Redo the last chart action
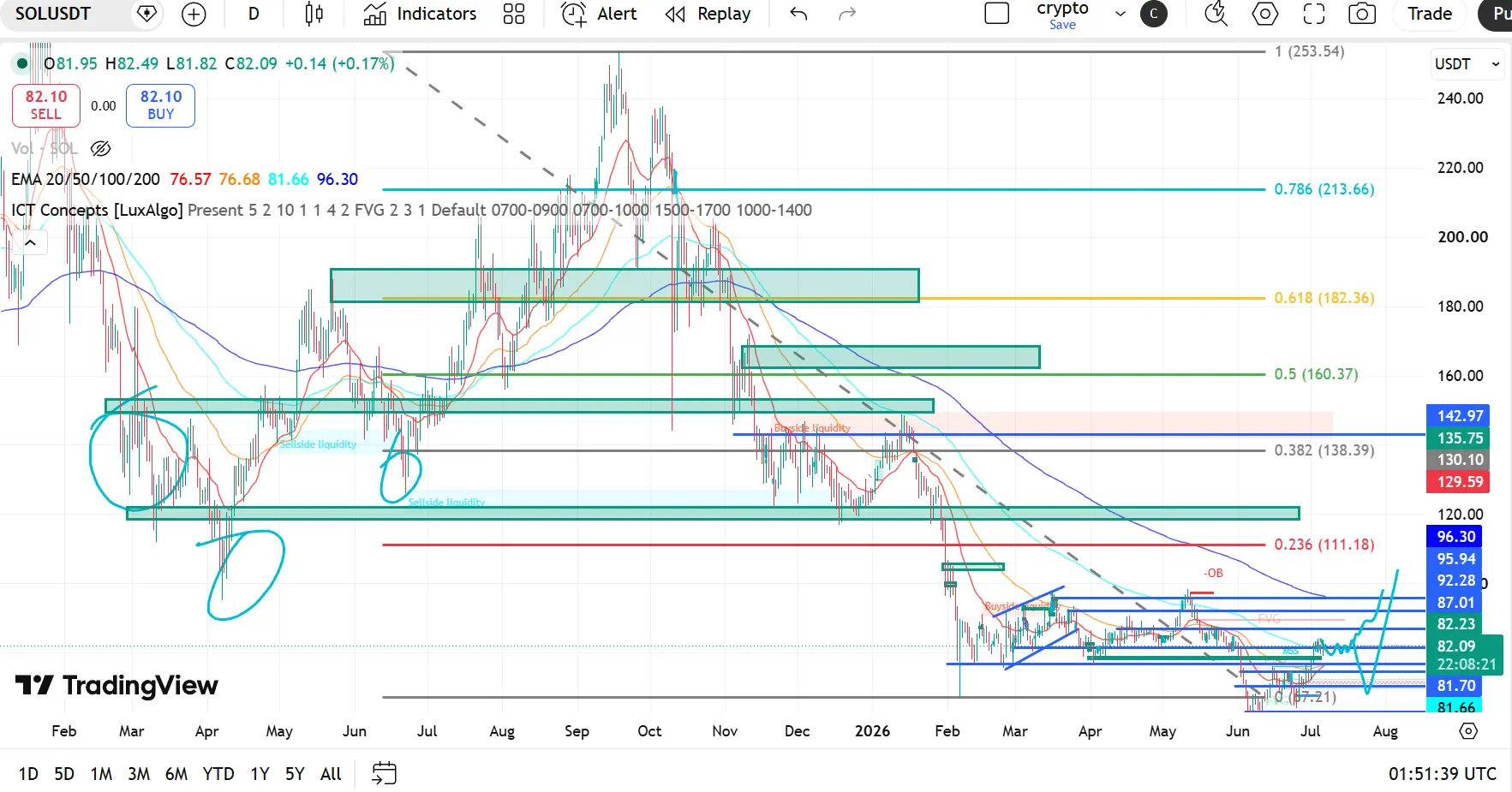 click(x=847, y=14)
